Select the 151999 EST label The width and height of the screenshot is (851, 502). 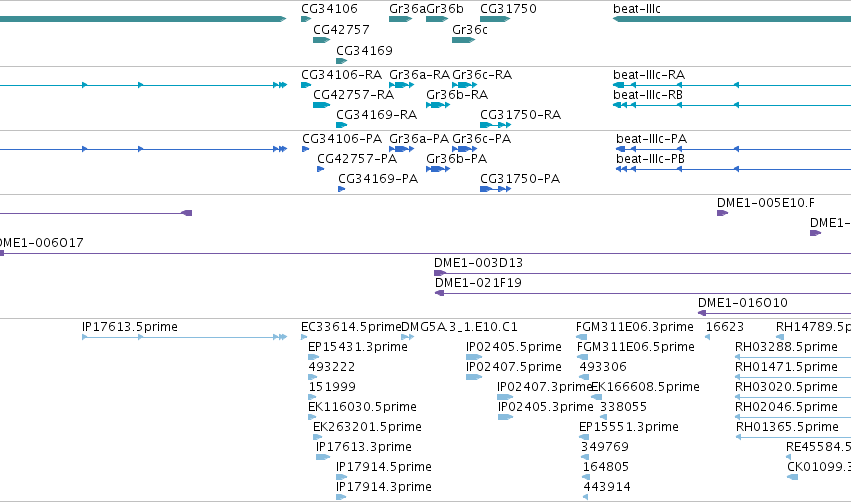pos(332,387)
